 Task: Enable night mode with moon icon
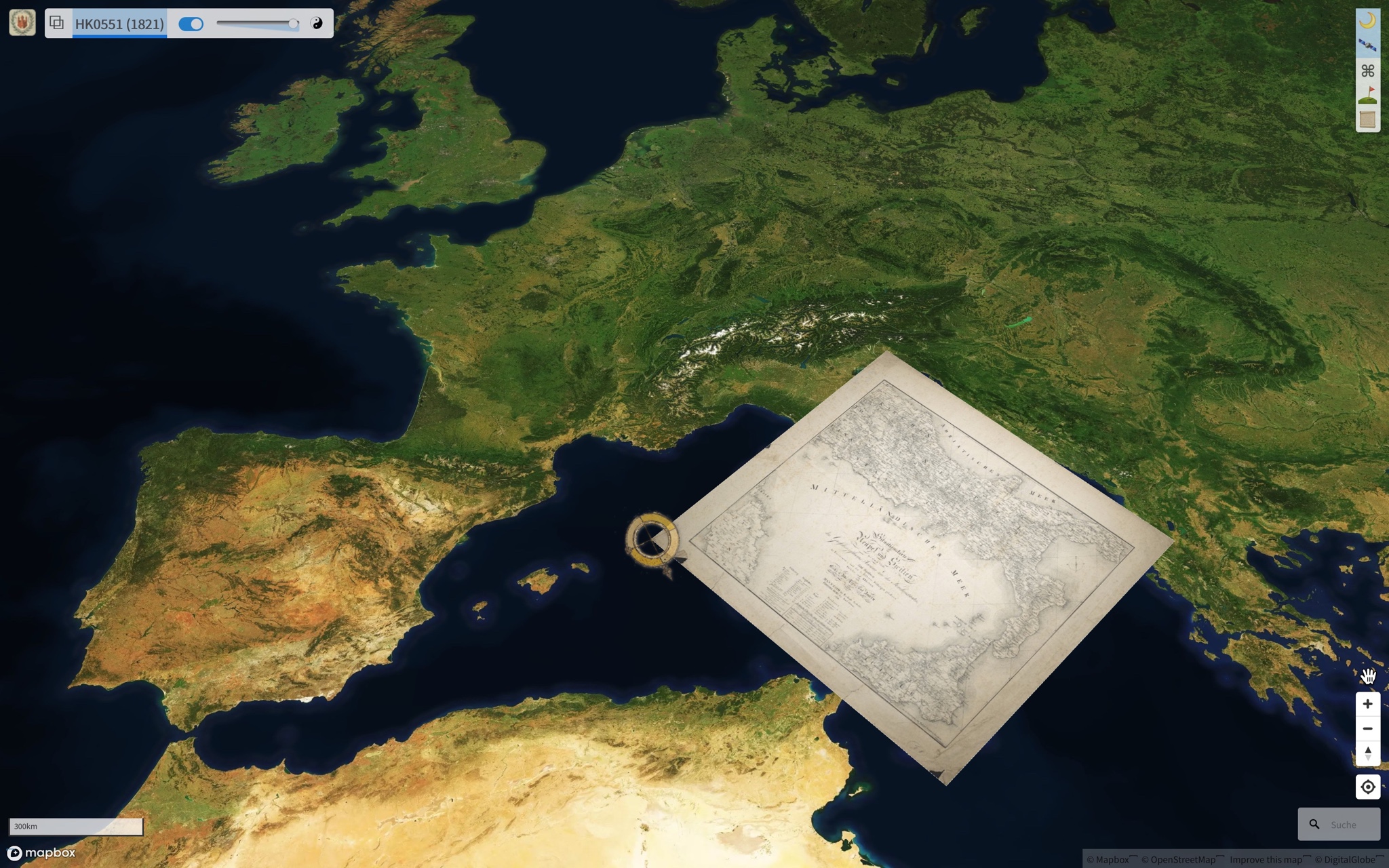[x=1367, y=20]
